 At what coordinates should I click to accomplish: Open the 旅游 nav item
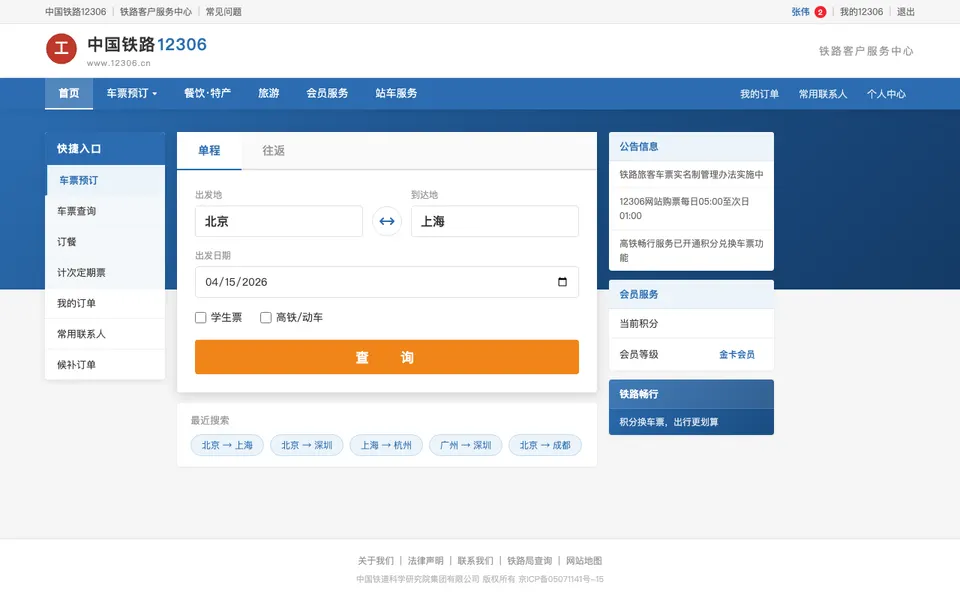[269, 93]
